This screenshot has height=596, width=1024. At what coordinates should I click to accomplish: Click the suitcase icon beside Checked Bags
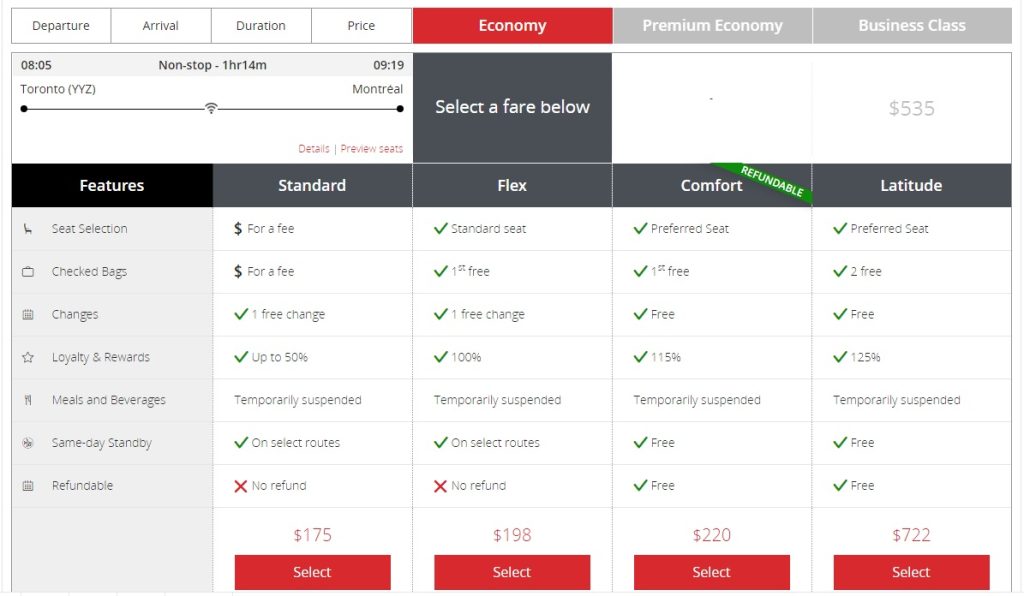coord(28,272)
